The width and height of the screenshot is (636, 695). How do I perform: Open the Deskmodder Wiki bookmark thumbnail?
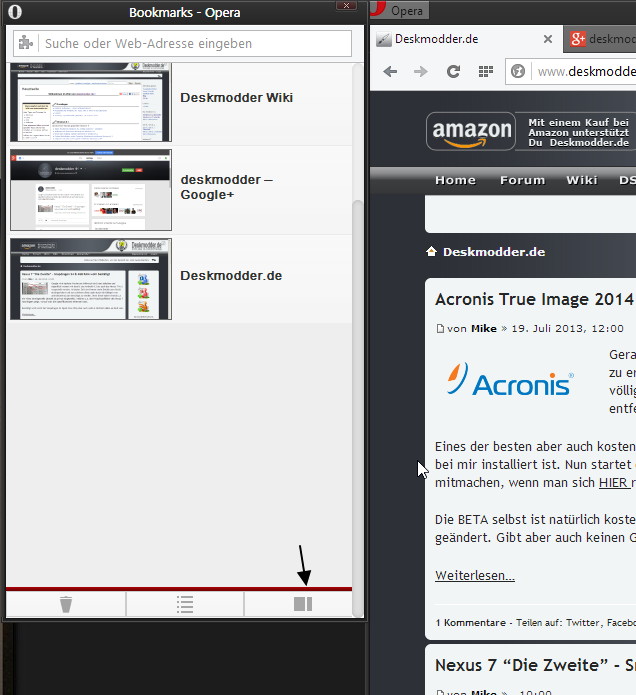click(91, 102)
